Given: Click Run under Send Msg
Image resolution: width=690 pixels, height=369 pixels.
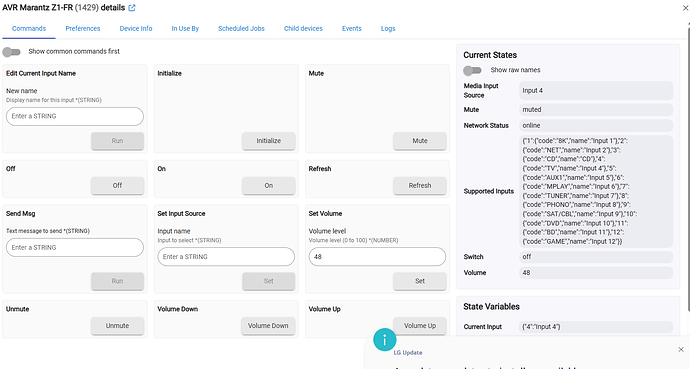Looking at the screenshot, I should click(117, 281).
